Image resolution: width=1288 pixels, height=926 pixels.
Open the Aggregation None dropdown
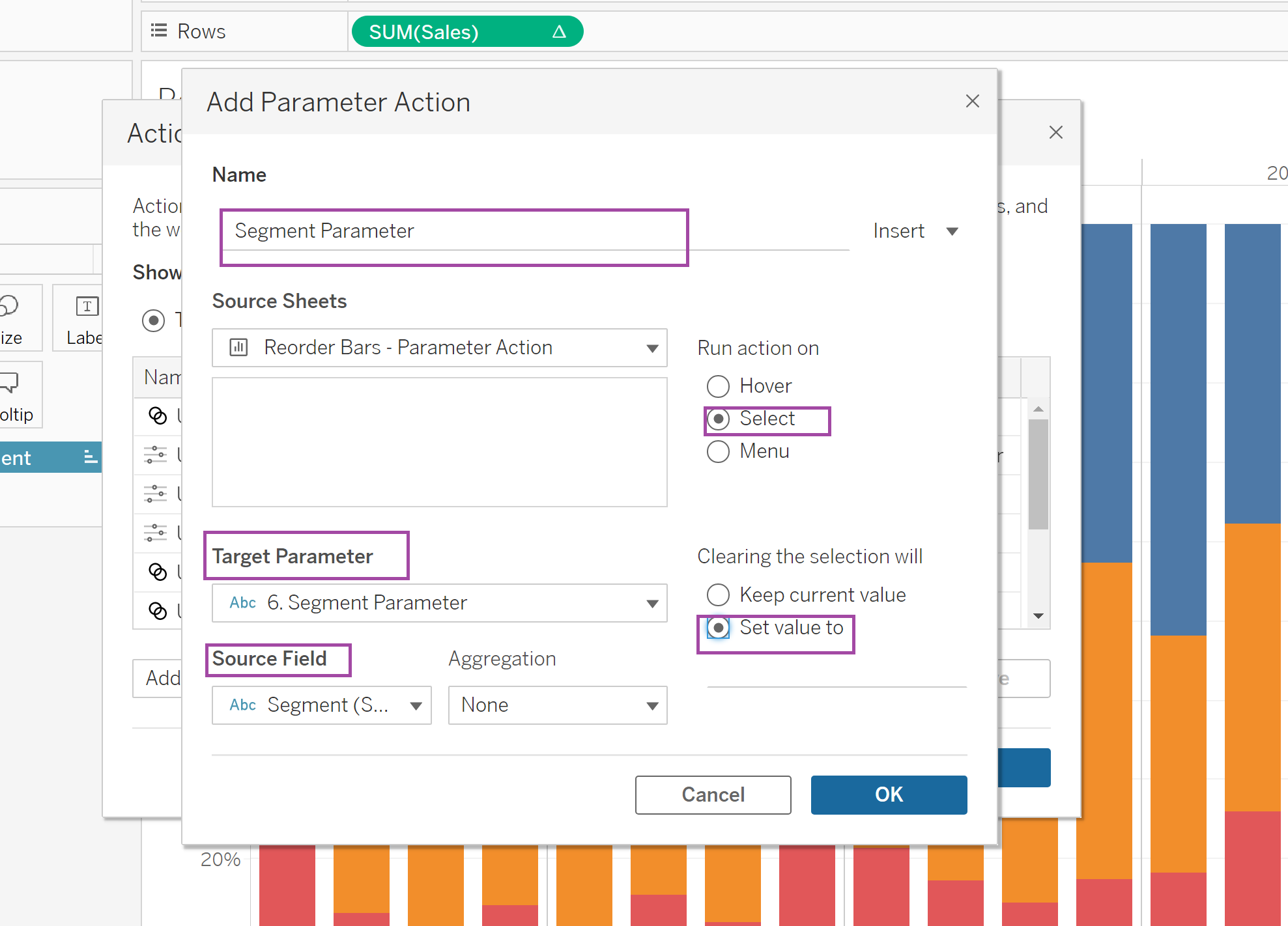tap(557, 705)
